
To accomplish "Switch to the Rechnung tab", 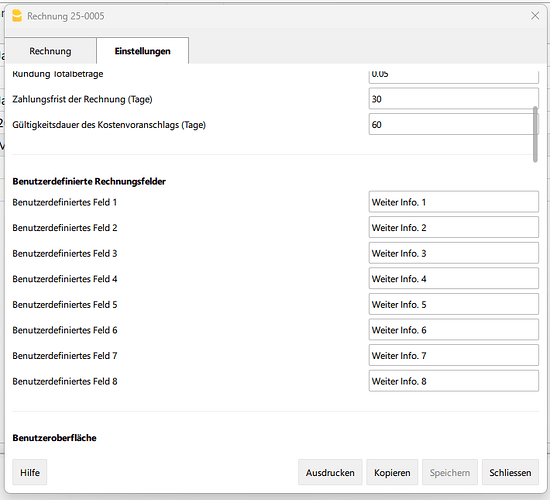I will [50, 51].
